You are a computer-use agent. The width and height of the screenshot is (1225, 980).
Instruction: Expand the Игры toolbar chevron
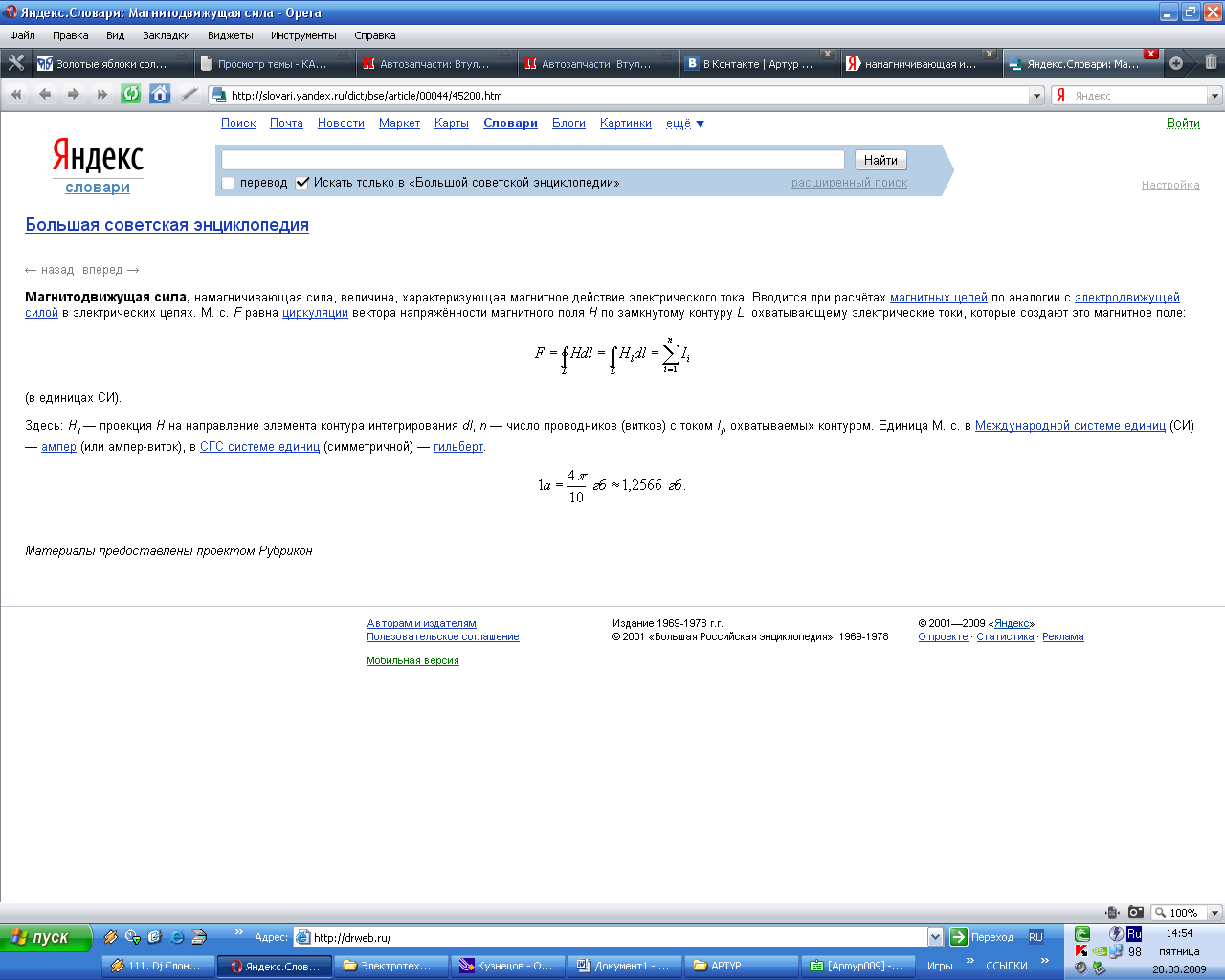click(970, 960)
